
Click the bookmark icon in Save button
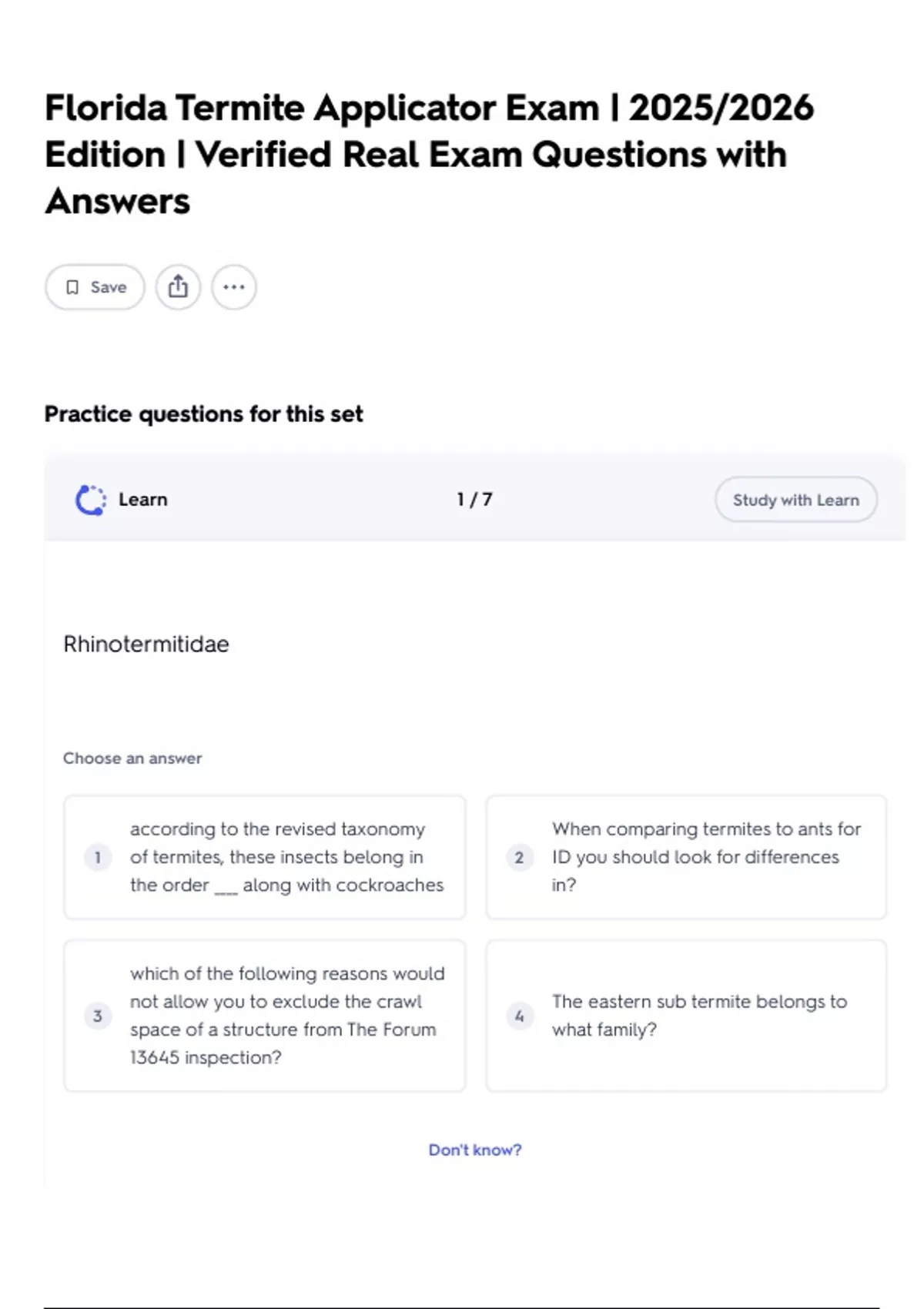coord(72,287)
